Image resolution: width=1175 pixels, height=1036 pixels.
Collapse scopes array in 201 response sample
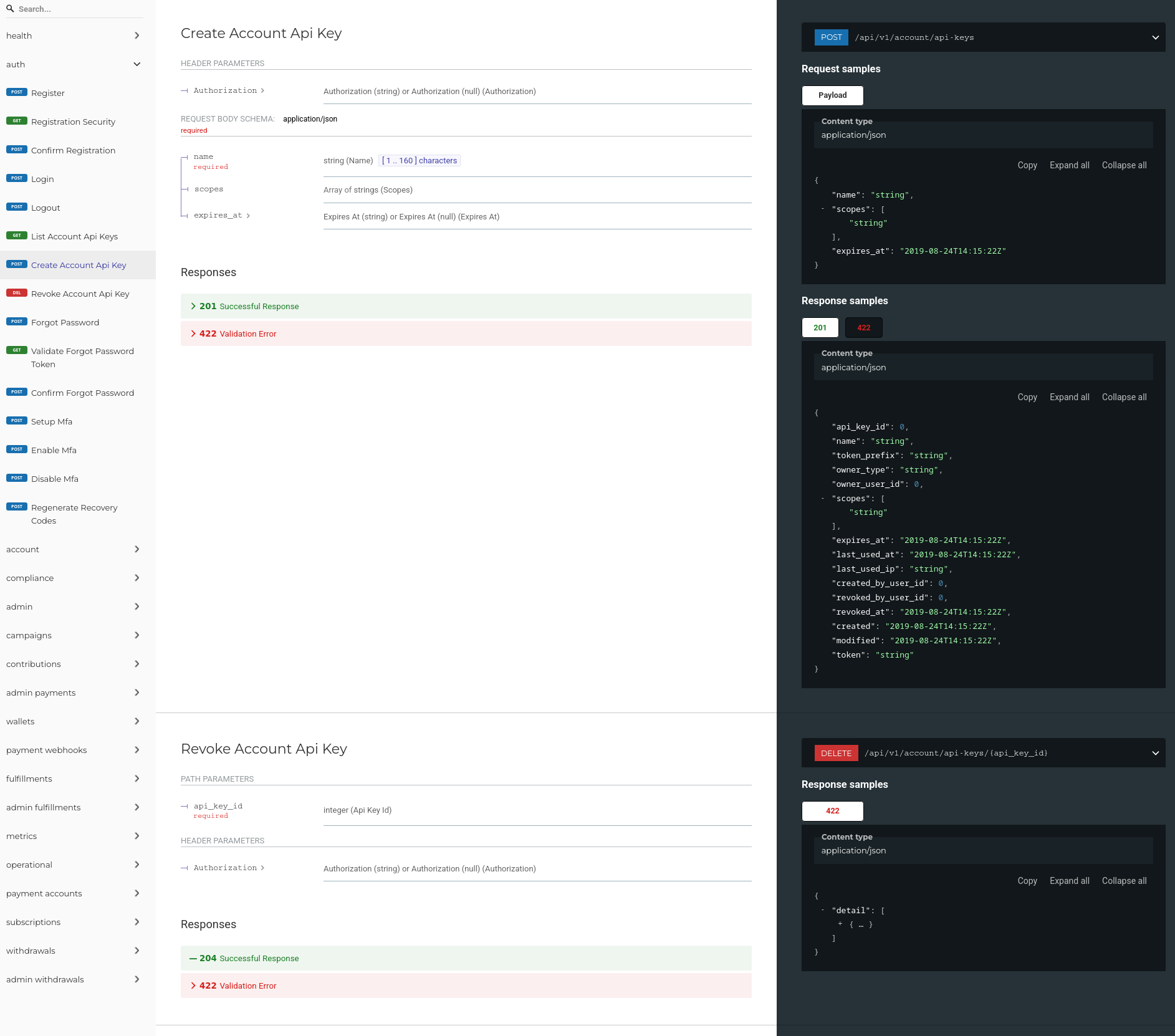coord(823,498)
